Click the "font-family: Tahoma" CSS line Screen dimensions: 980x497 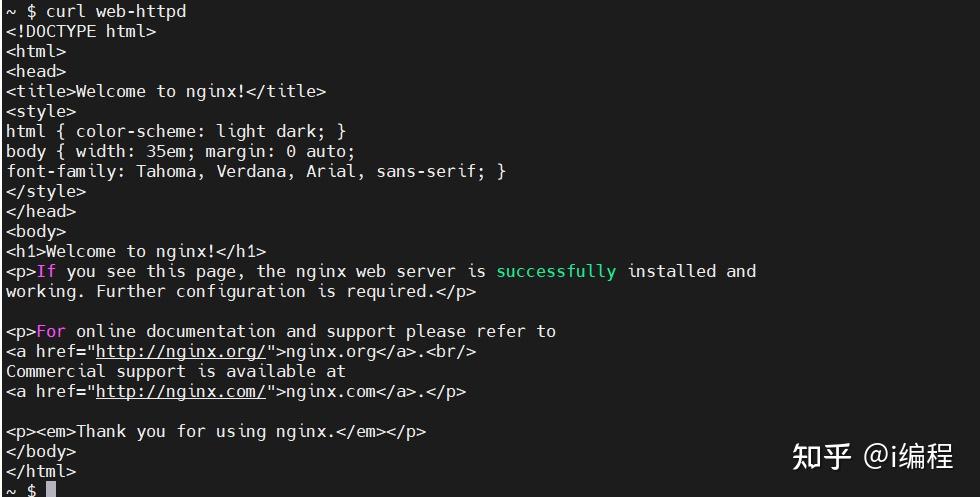pyautogui.click(x=256, y=171)
